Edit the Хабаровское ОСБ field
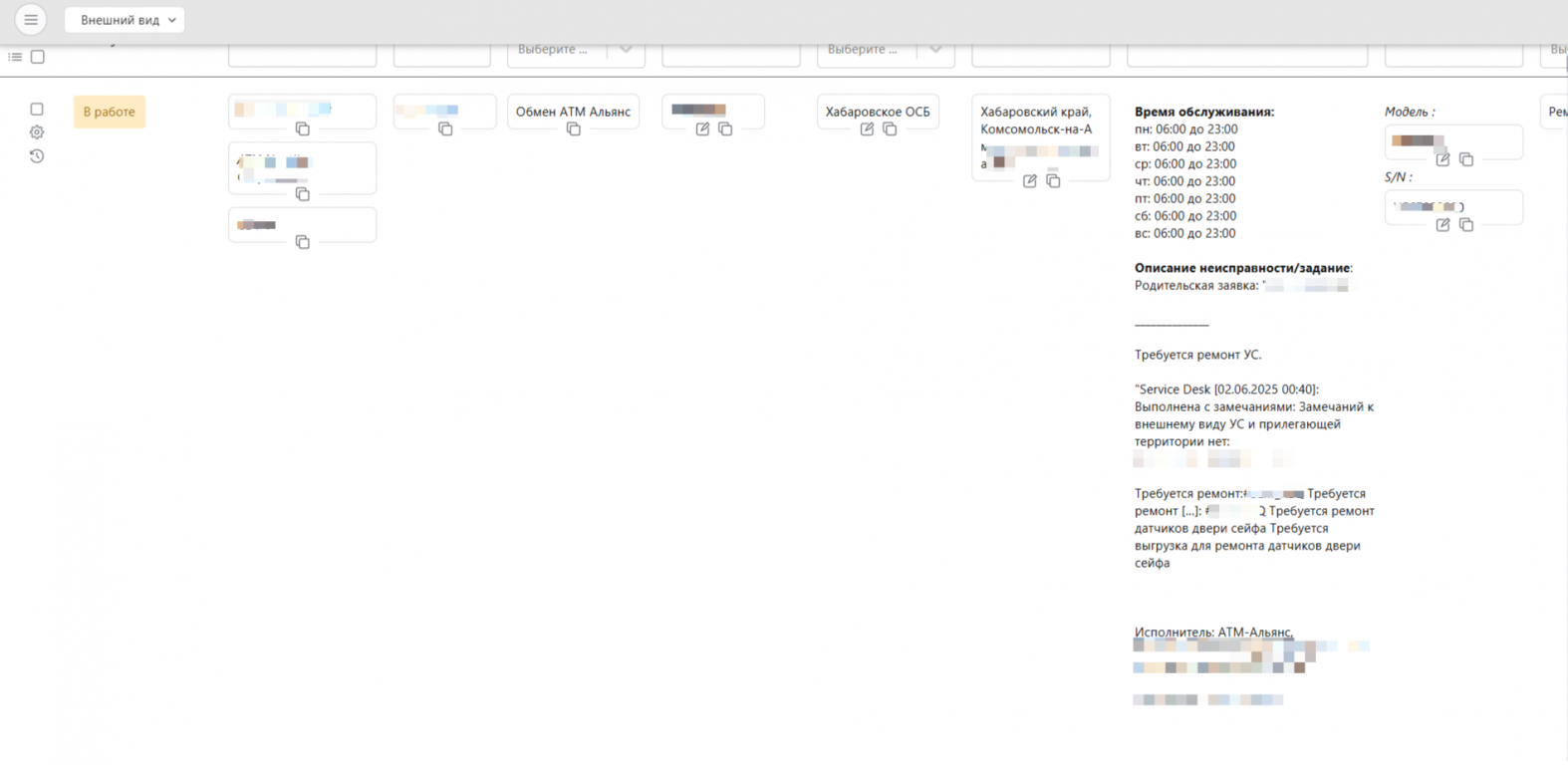Viewport: 1568px width, 765px height. (867, 129)
